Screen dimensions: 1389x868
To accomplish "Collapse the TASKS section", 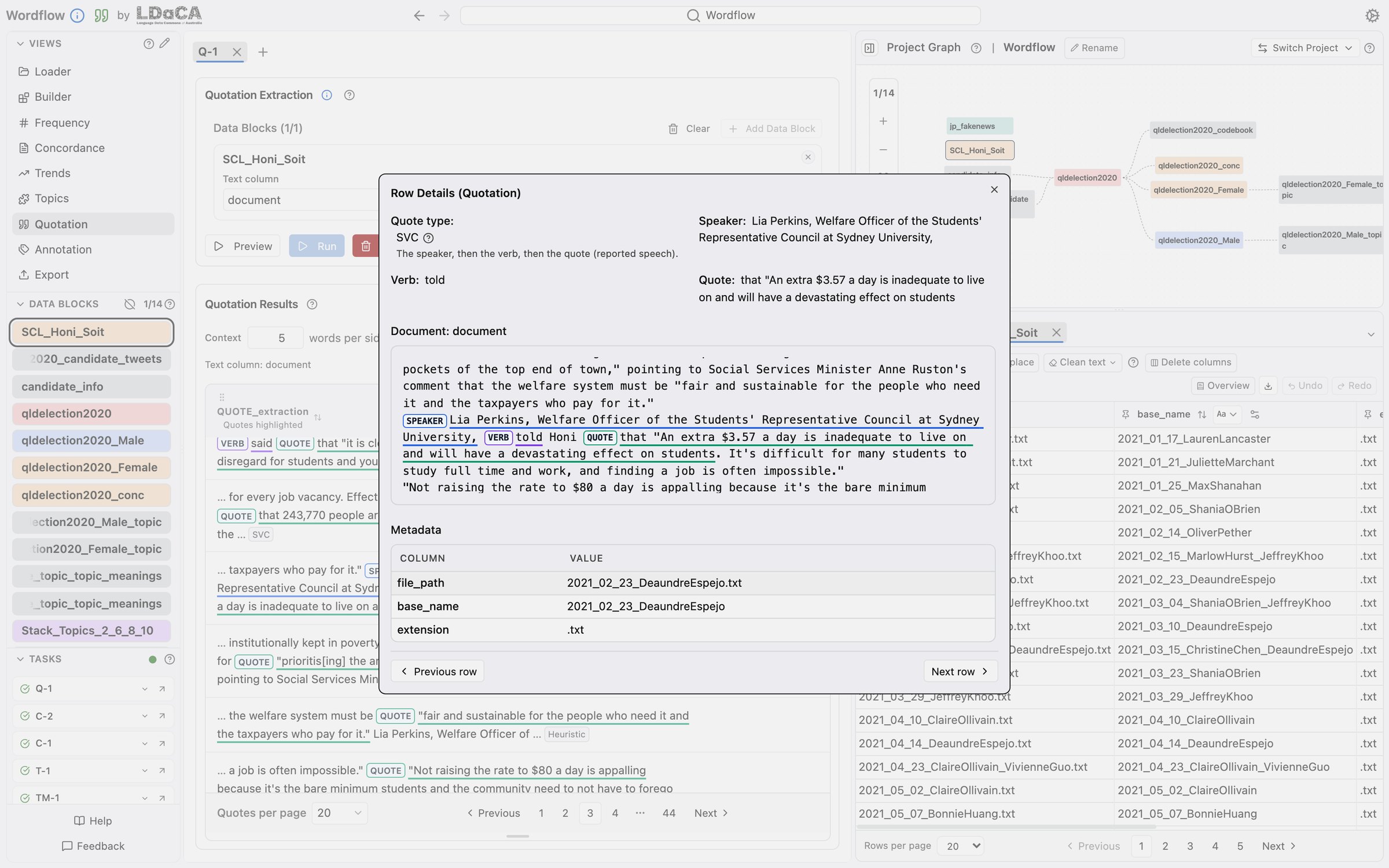I will pyautogui.click(x=20, y=659).
